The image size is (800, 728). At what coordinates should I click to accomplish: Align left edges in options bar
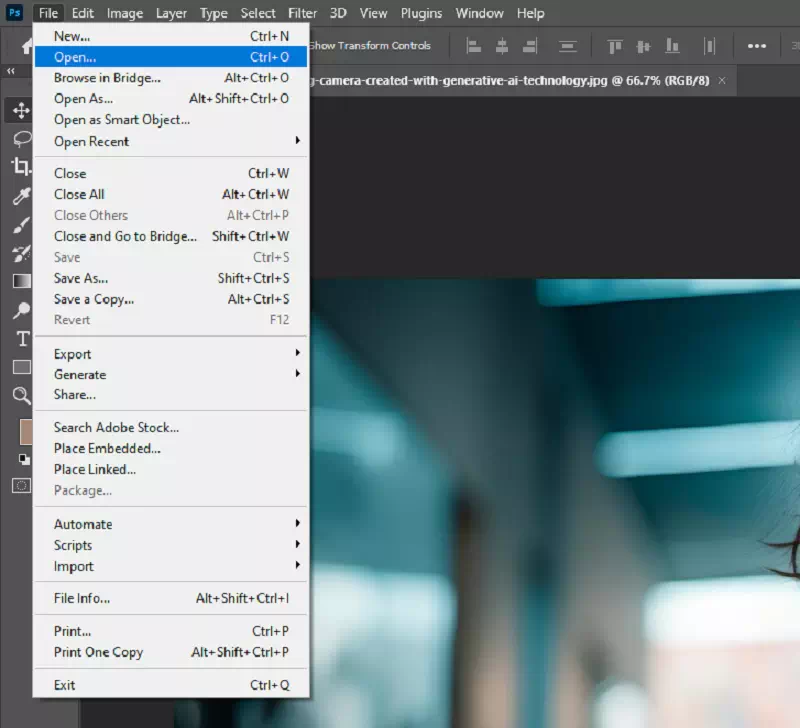point(474,46)
